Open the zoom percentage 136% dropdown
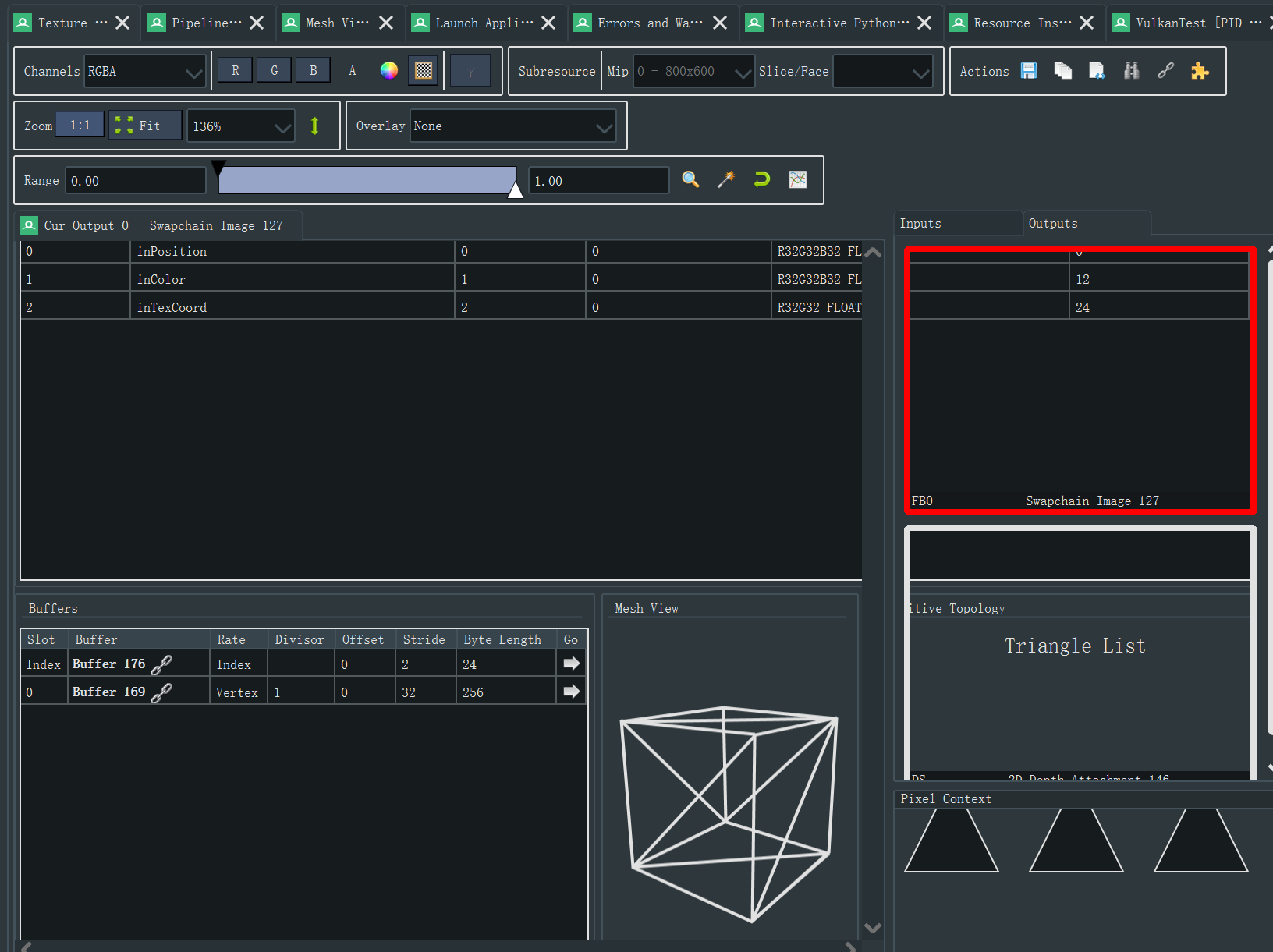 click(241, 126)
